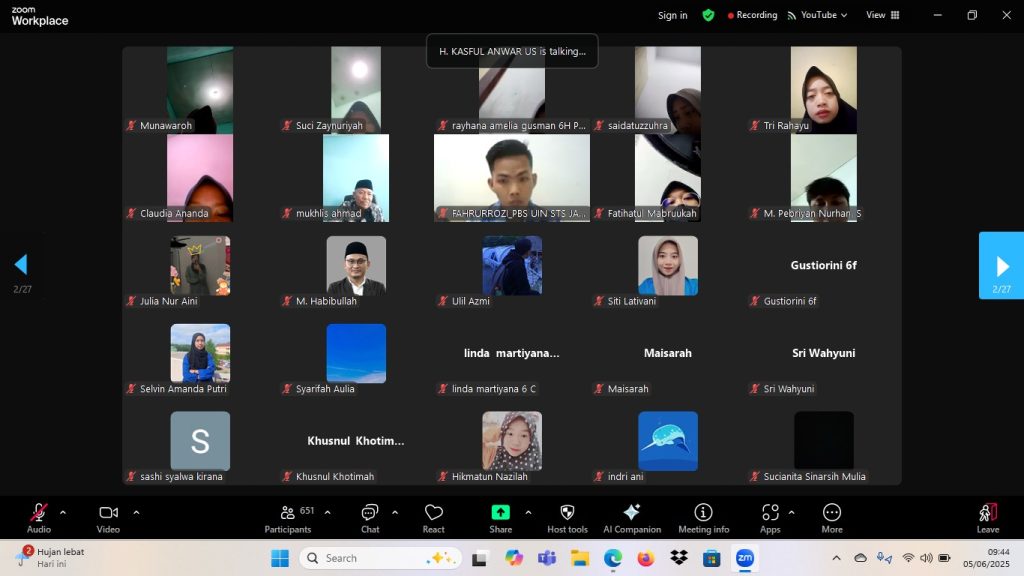Unmute microphone with Audio button
Image resolution: width=1024 pixels, height=576 pixels.
(39, 517)
